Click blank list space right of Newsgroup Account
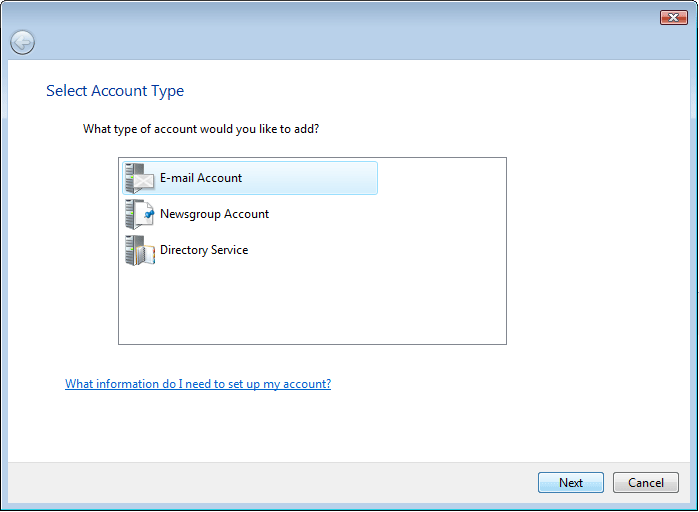The image size is (699, 512). point(400,214)
